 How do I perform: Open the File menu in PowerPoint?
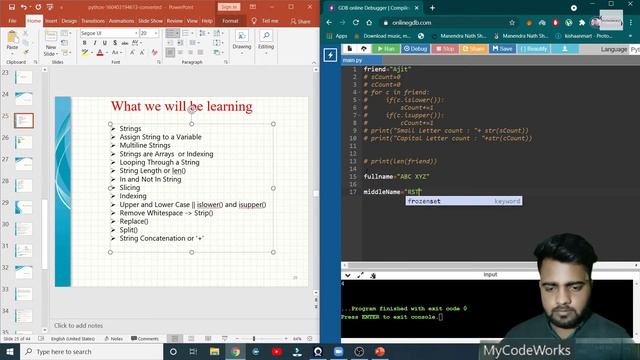pos(12,21)
